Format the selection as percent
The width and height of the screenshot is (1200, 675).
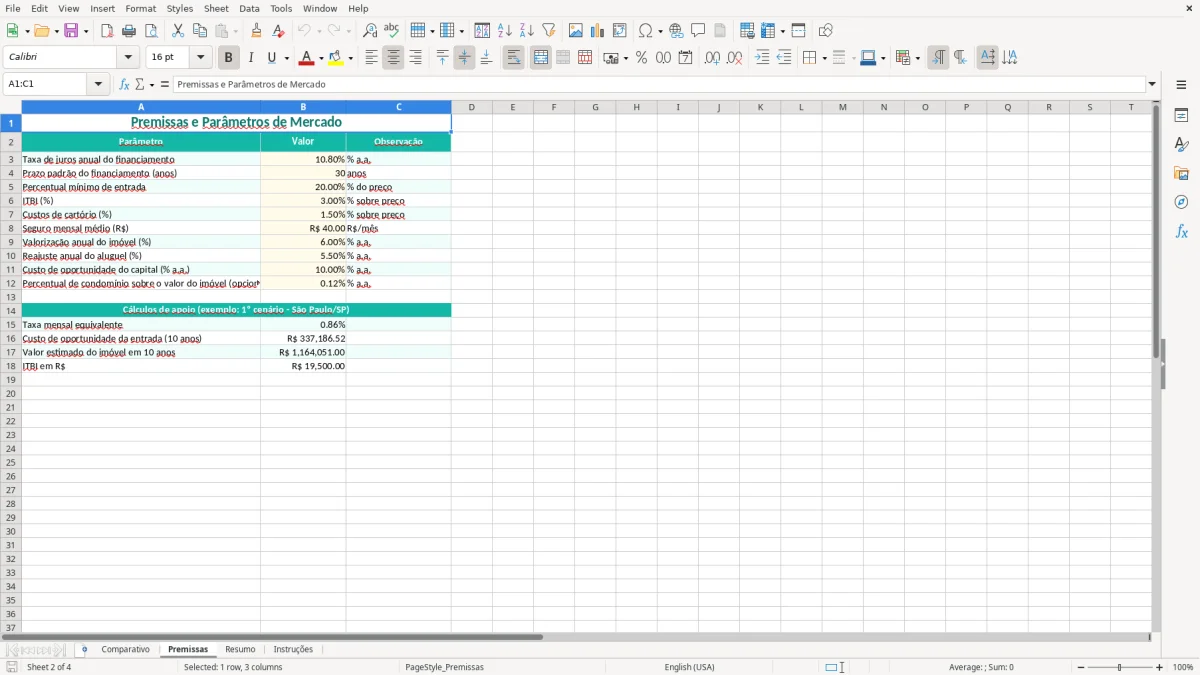(641, 58)
